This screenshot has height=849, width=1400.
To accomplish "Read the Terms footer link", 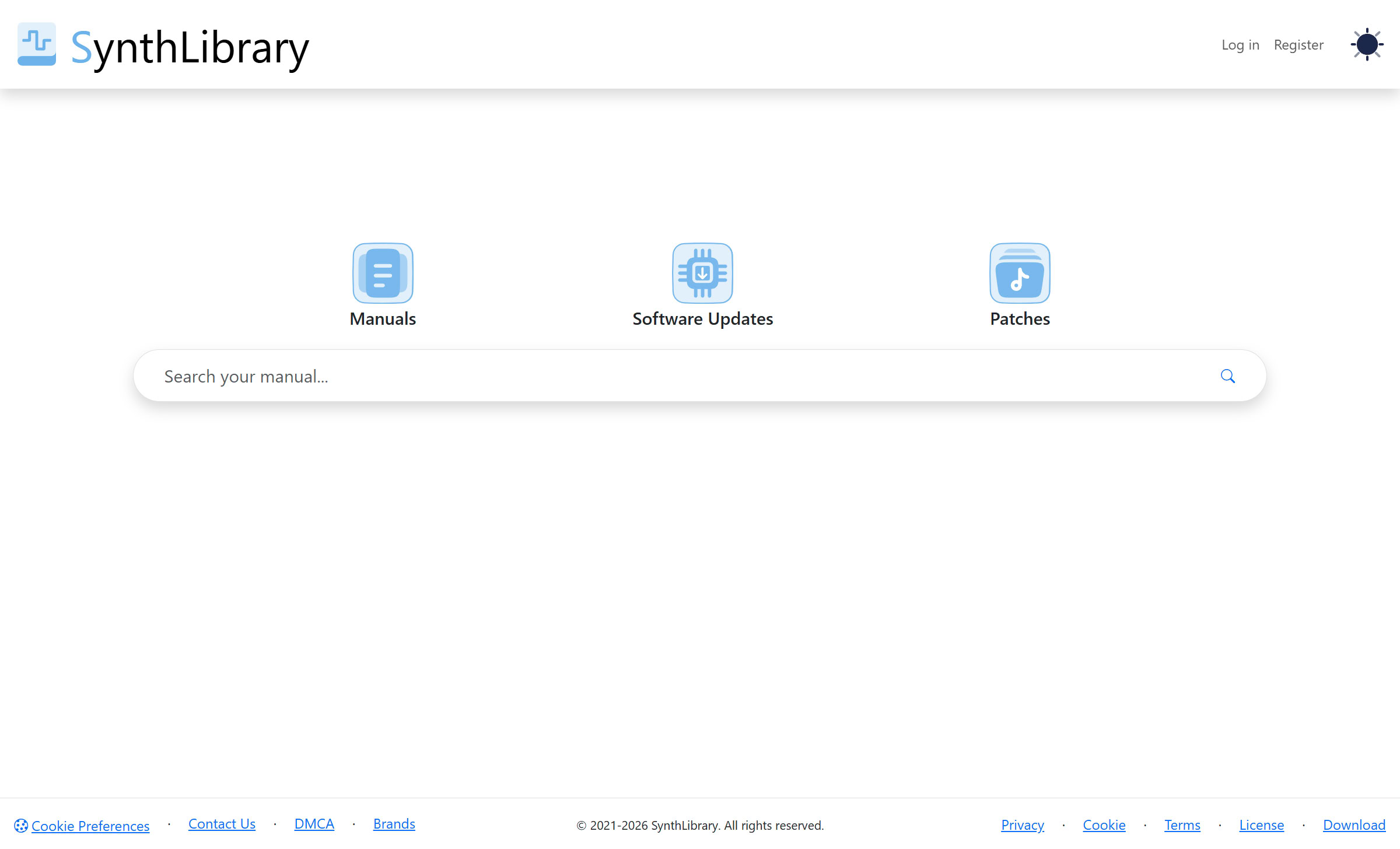I will [x=1182, y=825].
